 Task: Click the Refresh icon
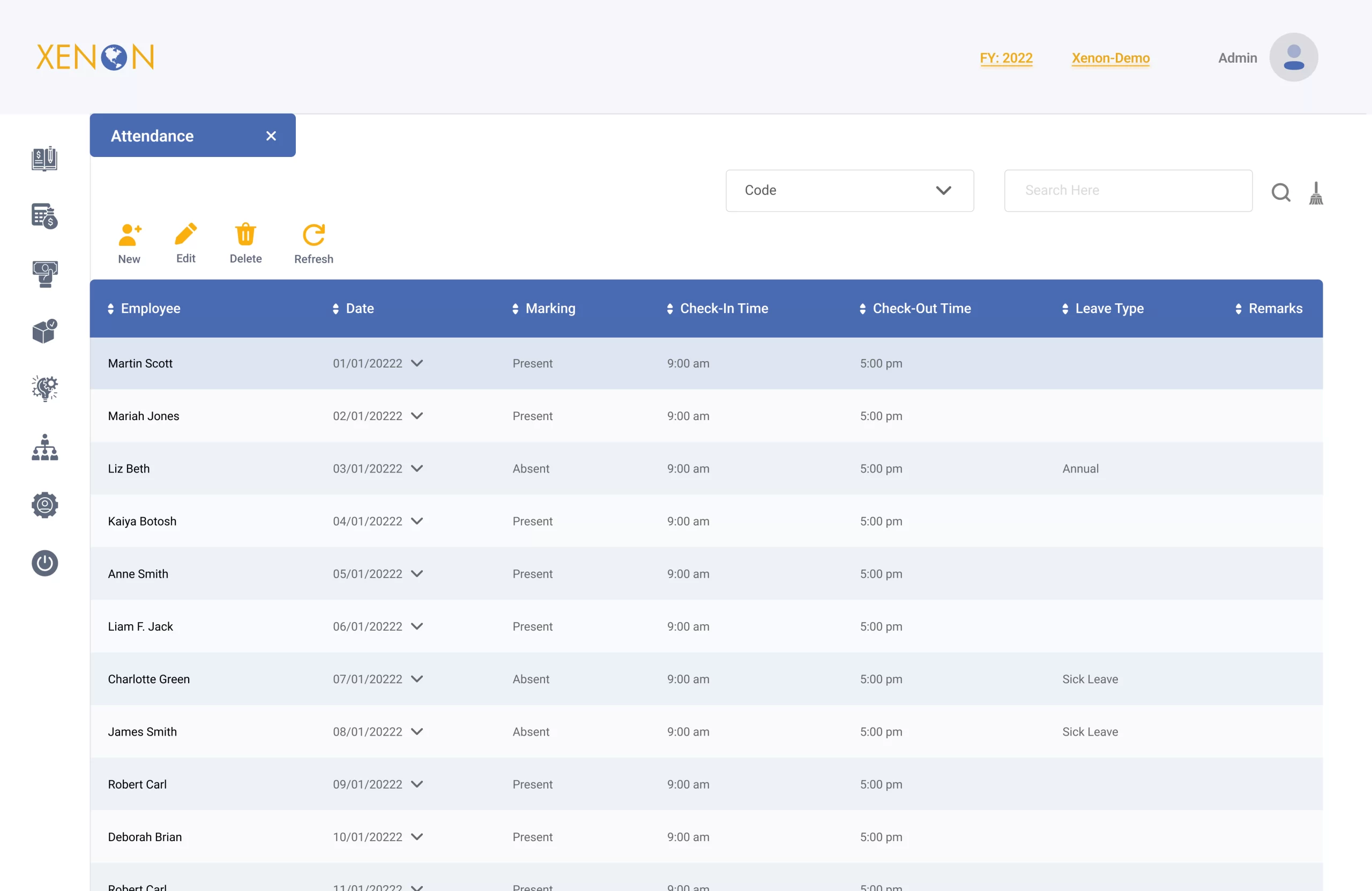314,235
